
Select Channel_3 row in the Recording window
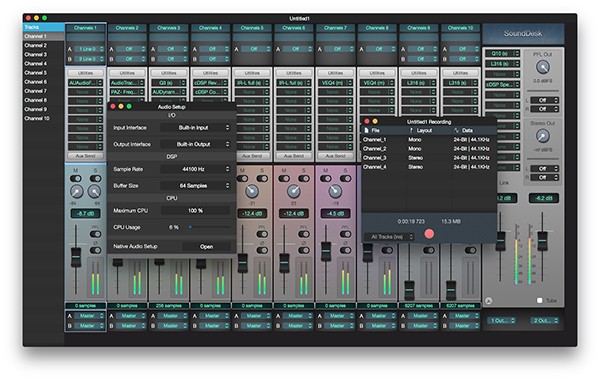click(x=429, y=158)
